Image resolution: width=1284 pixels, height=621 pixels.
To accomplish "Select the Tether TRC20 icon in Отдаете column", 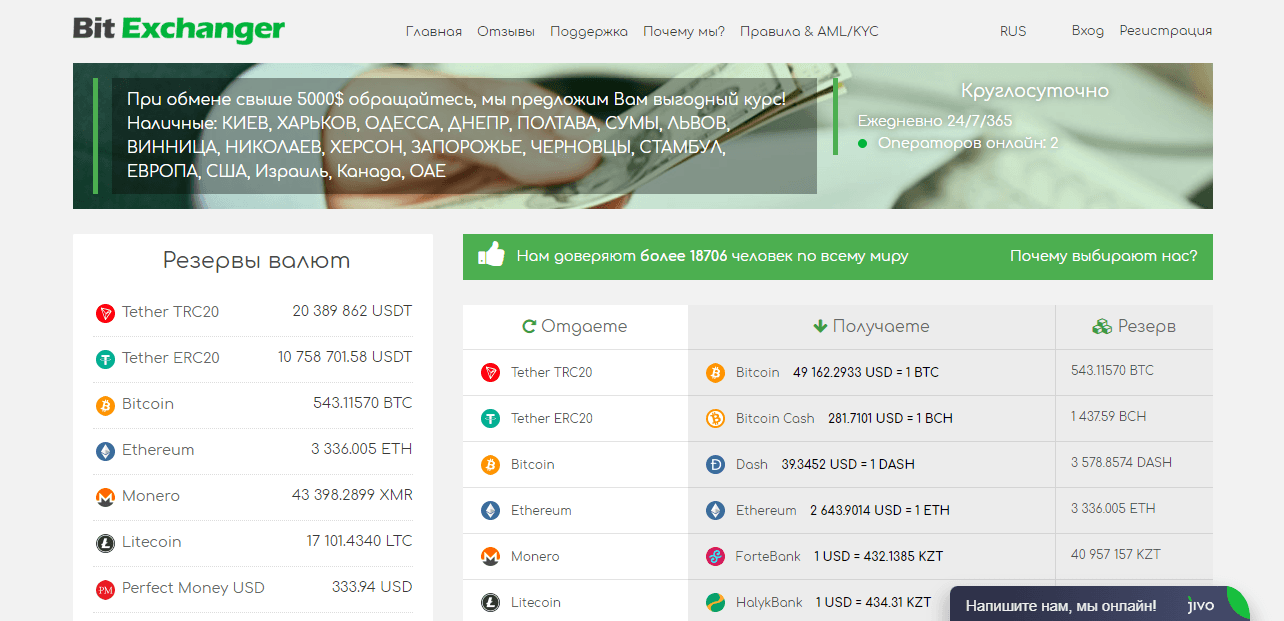I will coord(490,372).
